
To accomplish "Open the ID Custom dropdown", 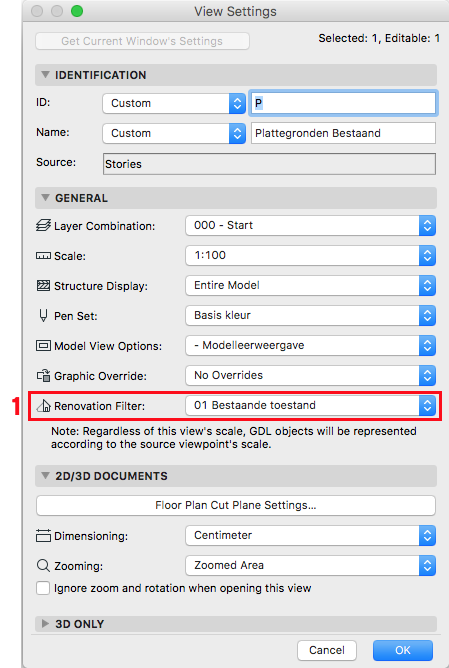I will [x=174, y=103].
